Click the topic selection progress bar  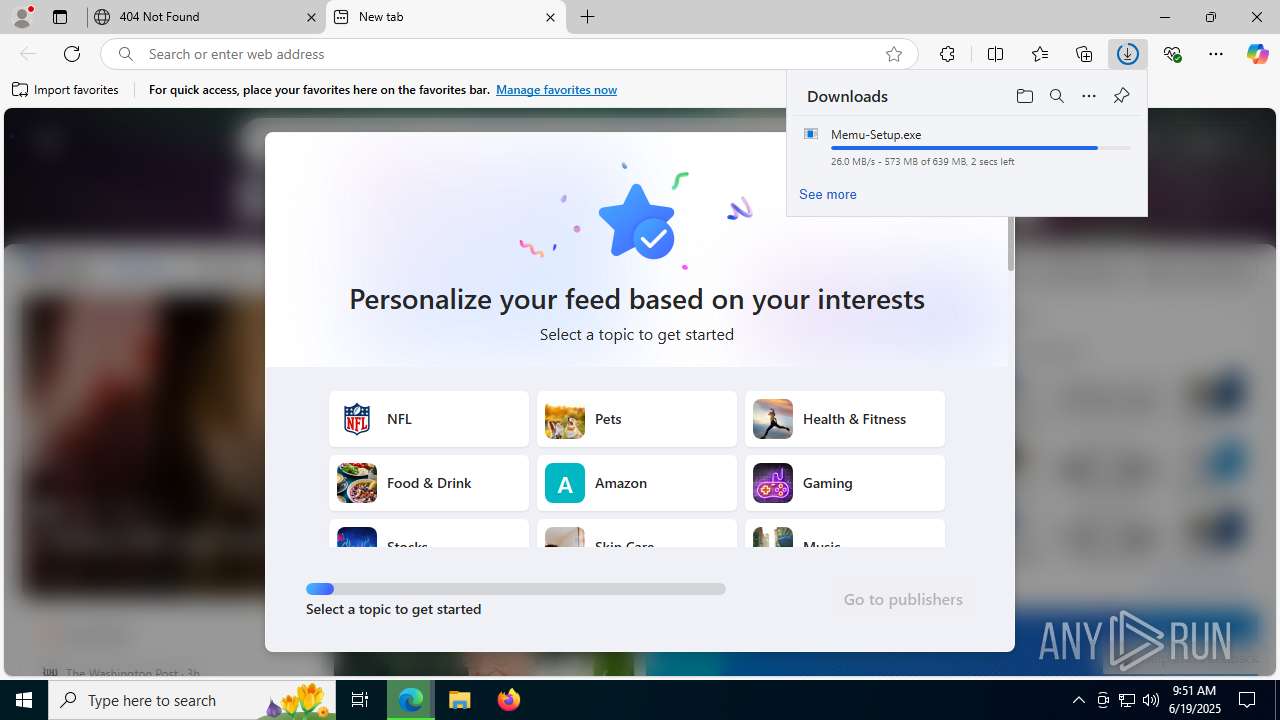(x=516, y=589)
